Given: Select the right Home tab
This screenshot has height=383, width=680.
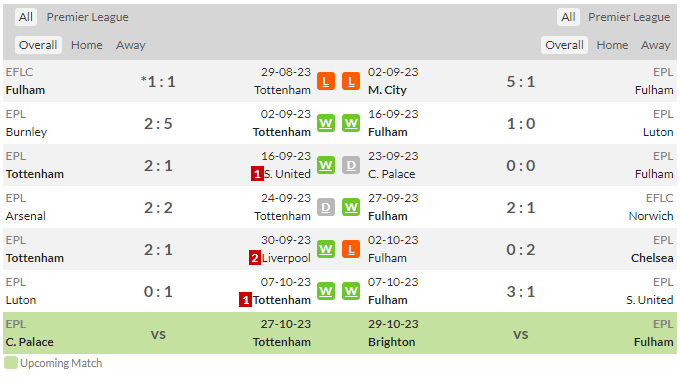Looking at the screenshot, I should tap(612, 45).
